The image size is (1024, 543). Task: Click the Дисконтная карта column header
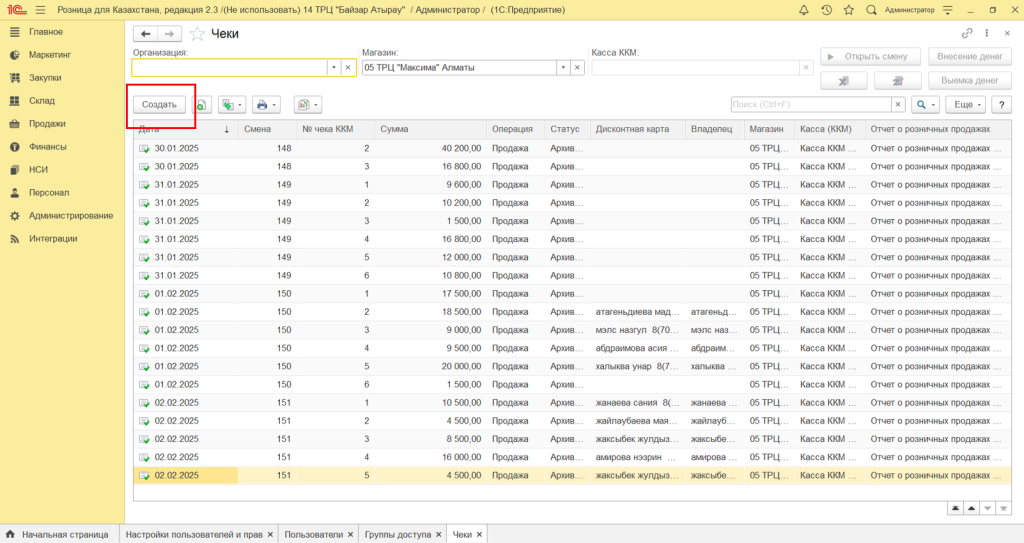pos(637,129)
